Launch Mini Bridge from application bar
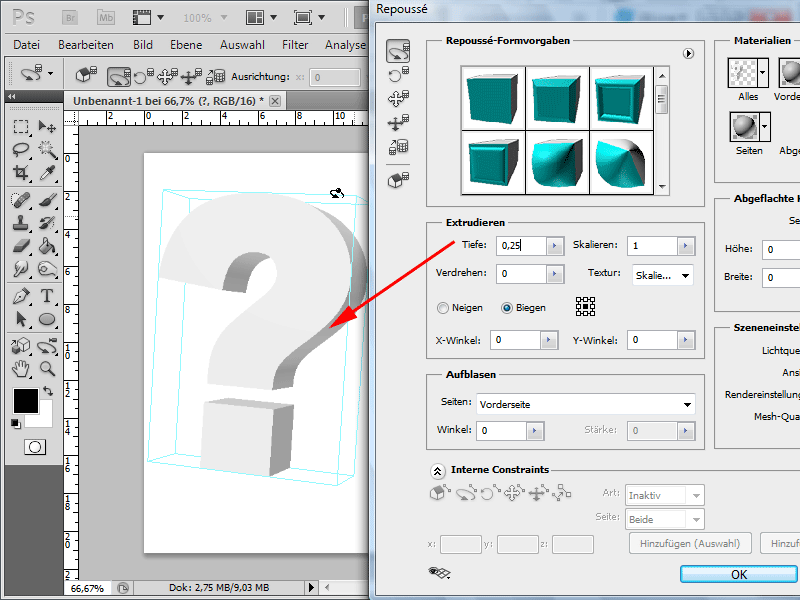 click(106, 18)
